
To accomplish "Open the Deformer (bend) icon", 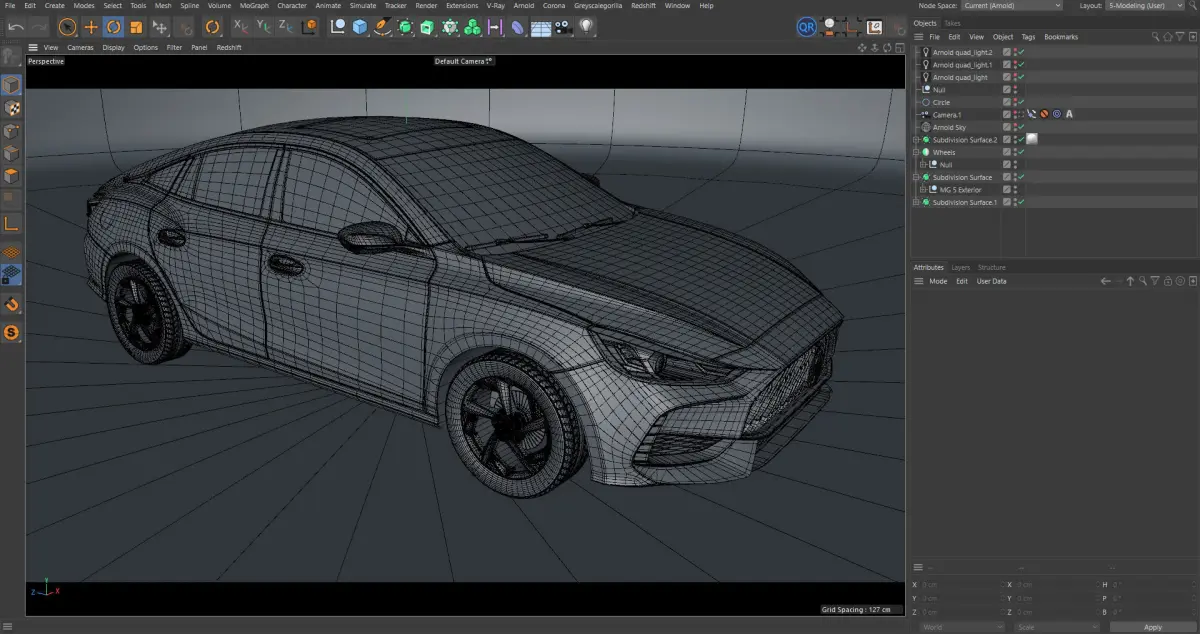I will [518, 27].
